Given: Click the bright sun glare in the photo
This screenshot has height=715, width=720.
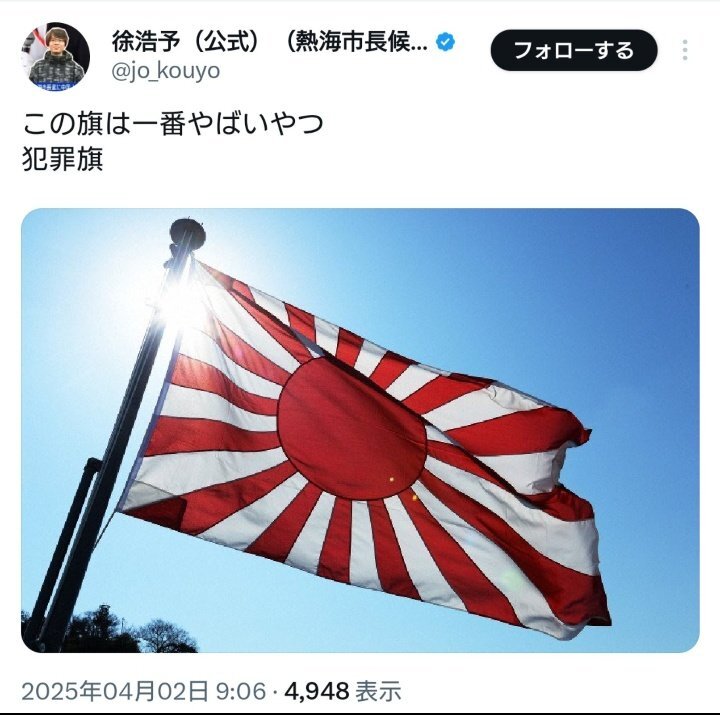Looking at the screenshot, I should point(181,301).
